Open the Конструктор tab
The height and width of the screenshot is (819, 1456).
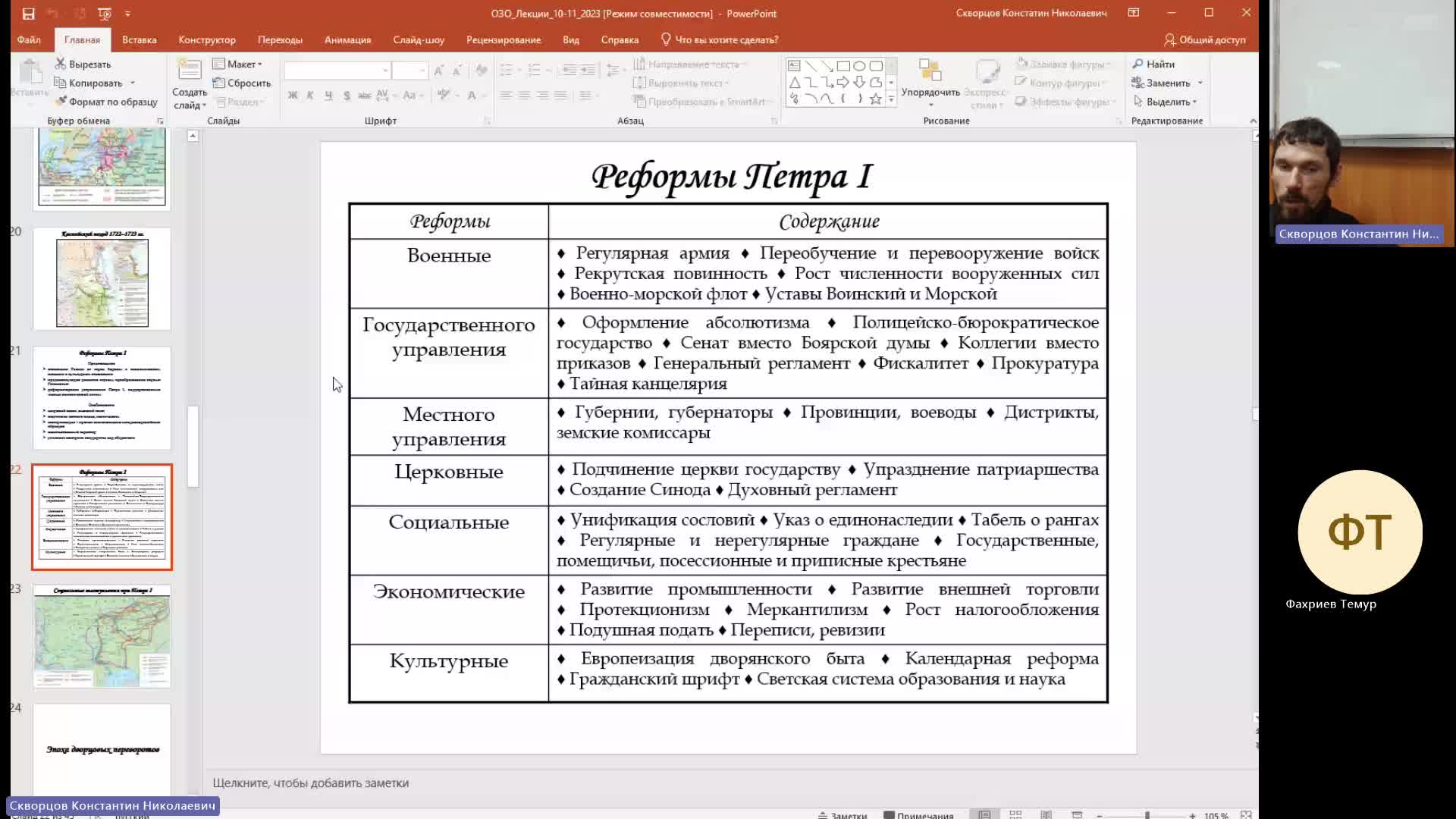click(x=207, y=39)
